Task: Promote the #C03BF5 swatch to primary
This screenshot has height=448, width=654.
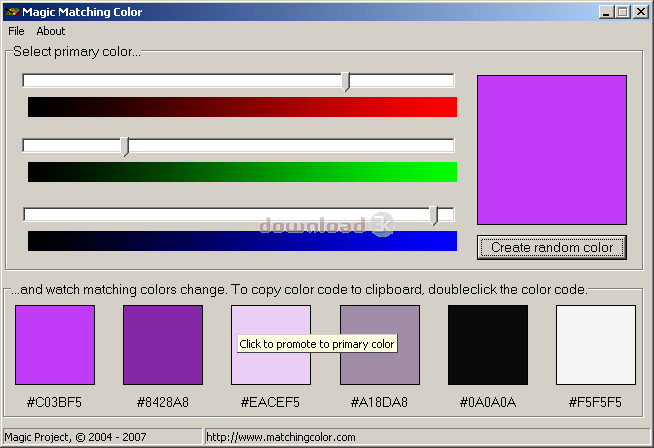Action: (x=55, y=345)
